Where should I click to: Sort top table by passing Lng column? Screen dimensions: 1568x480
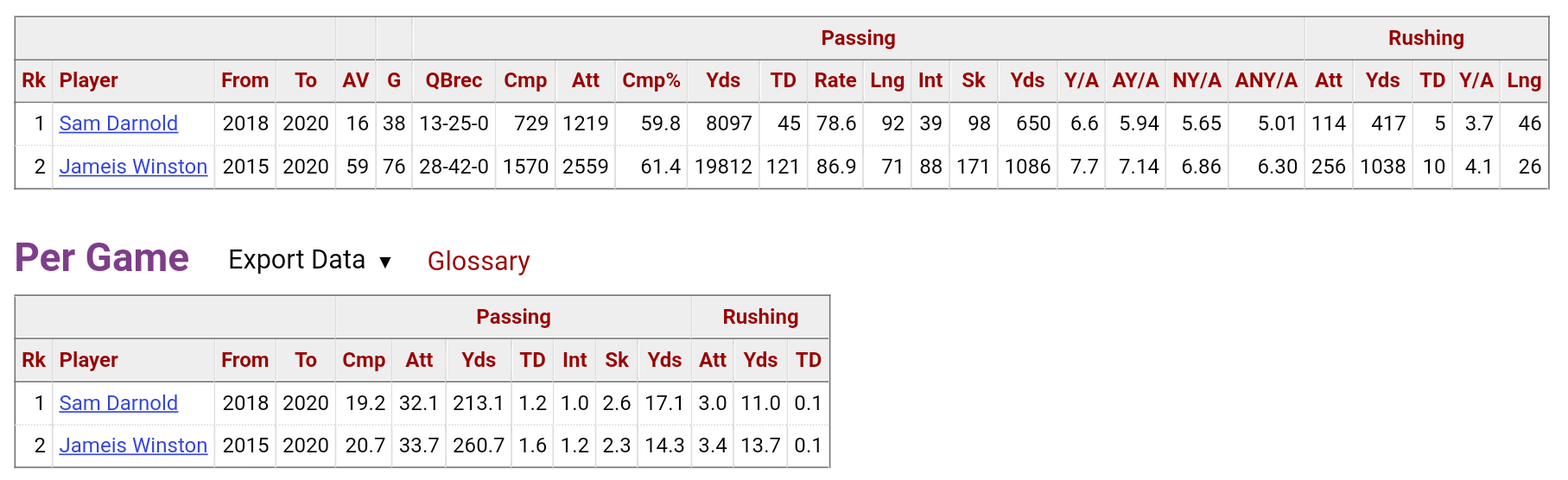pyautogui.click(x=887, y=81)
